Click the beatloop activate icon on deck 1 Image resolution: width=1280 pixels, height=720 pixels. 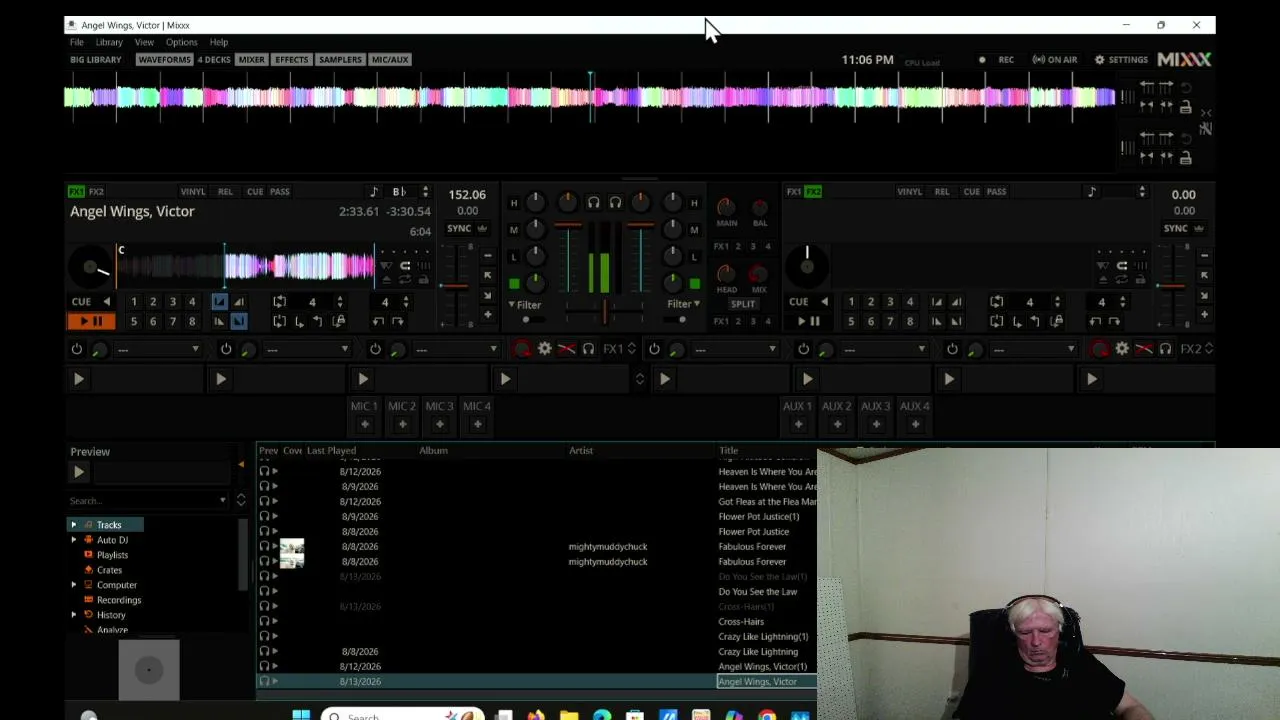280,301
